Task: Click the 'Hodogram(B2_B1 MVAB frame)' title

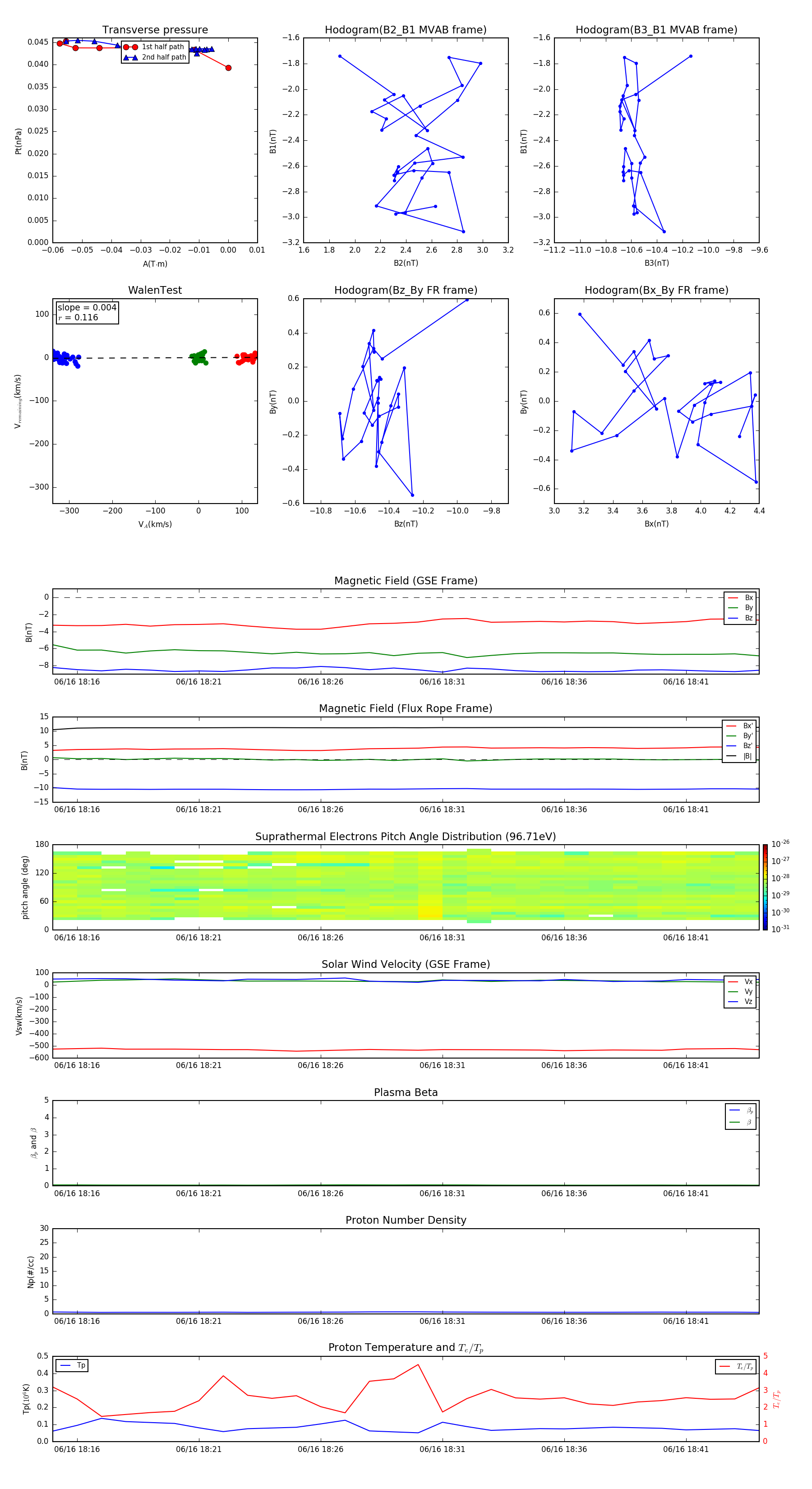Action: click(406, 30)
